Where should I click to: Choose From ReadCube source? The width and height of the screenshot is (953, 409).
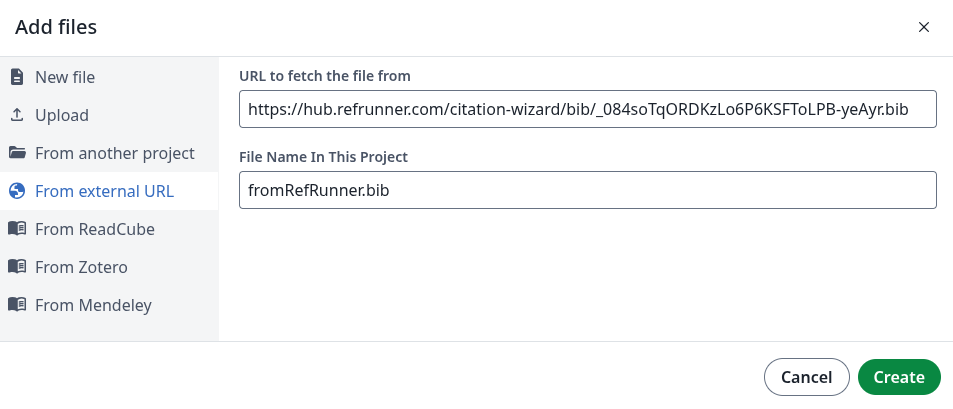(109, 229)
